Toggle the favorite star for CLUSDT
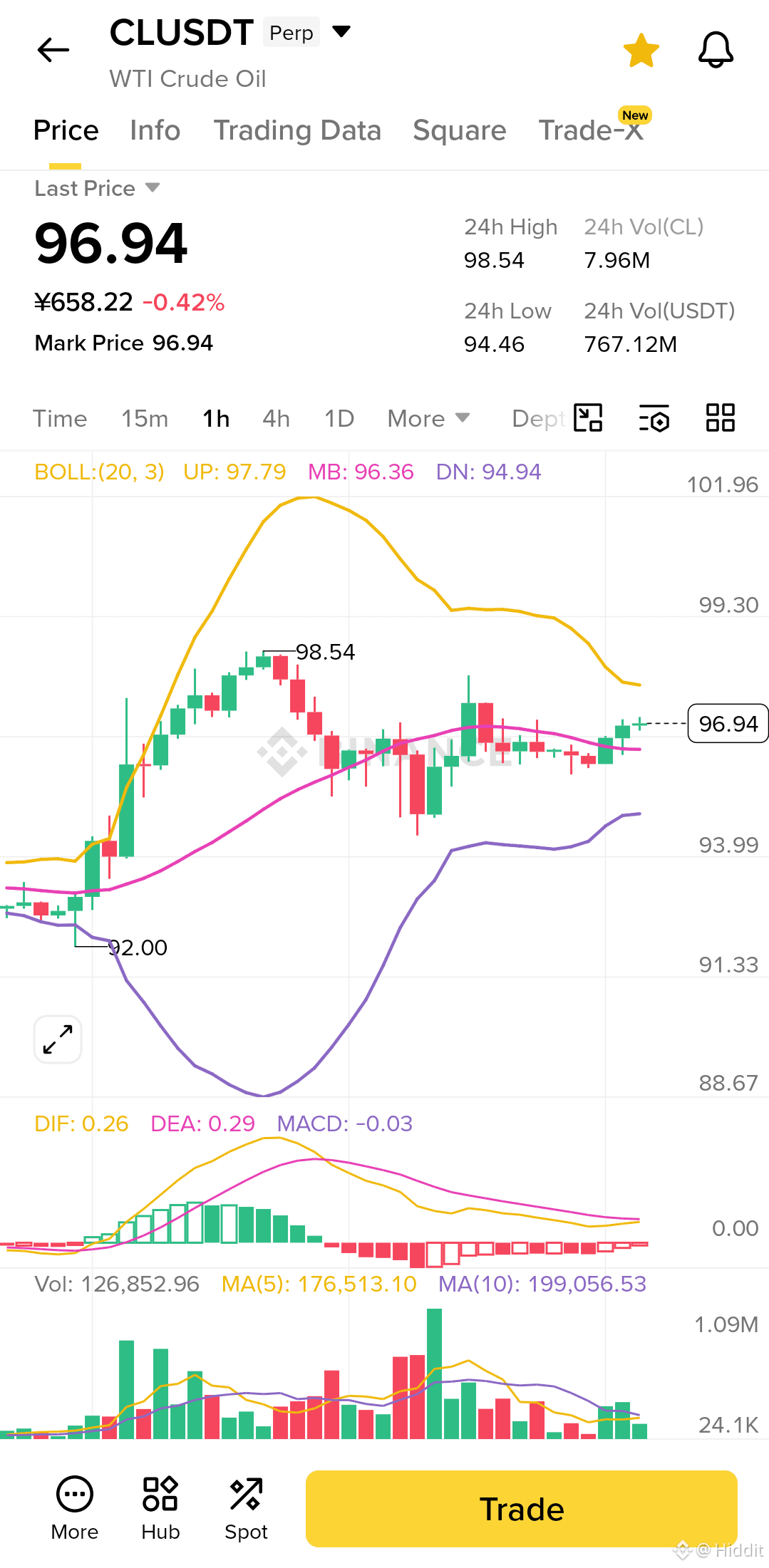Viewport: 769px width, 1568px height. point(641,51)
